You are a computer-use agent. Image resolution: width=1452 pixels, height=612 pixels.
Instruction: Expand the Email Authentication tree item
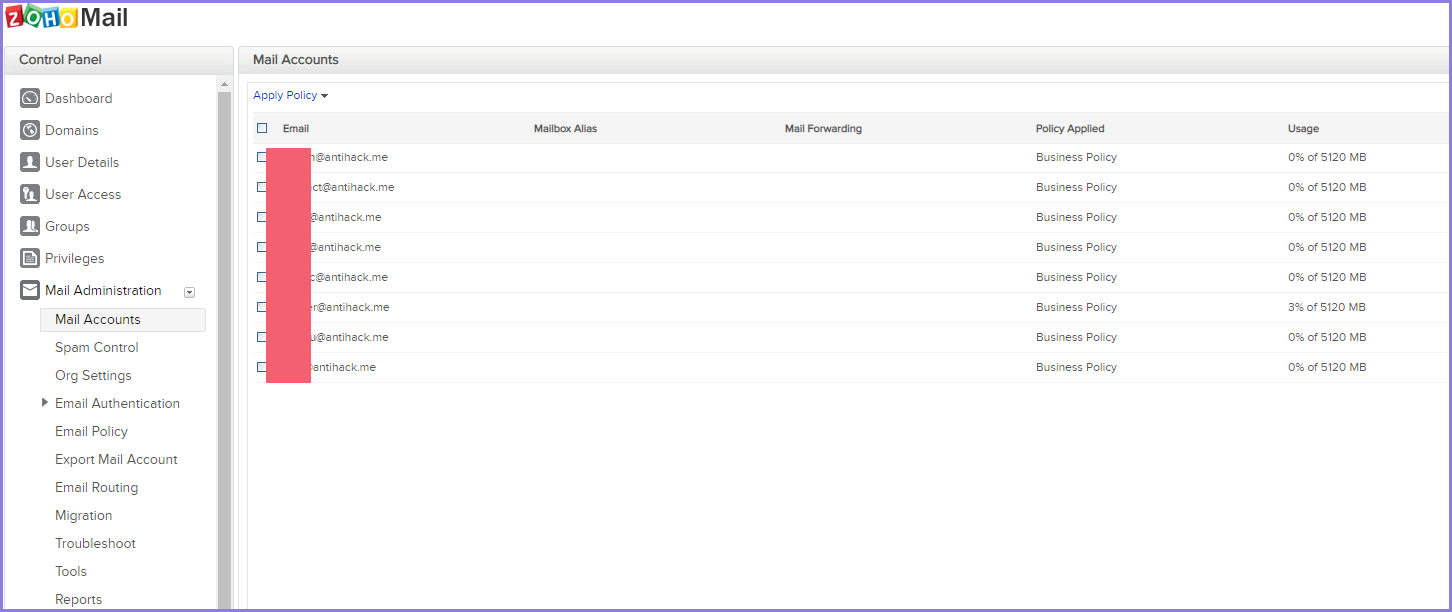pos(45,402)
